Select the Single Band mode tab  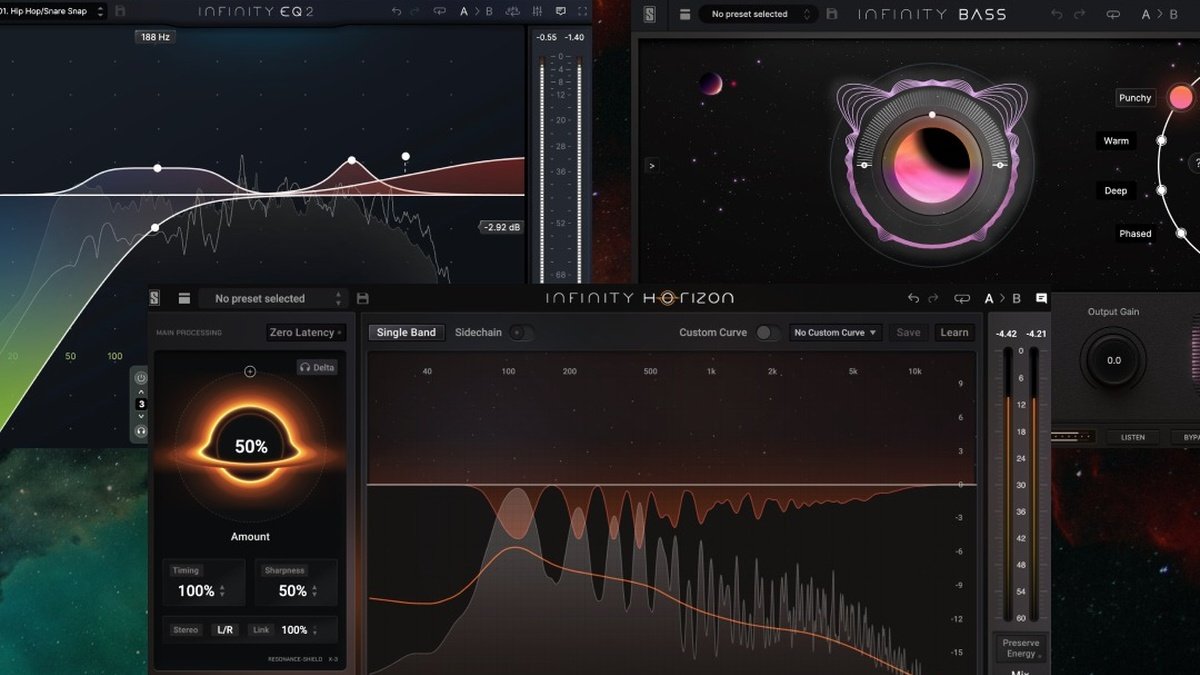click(x=406, y=333)
